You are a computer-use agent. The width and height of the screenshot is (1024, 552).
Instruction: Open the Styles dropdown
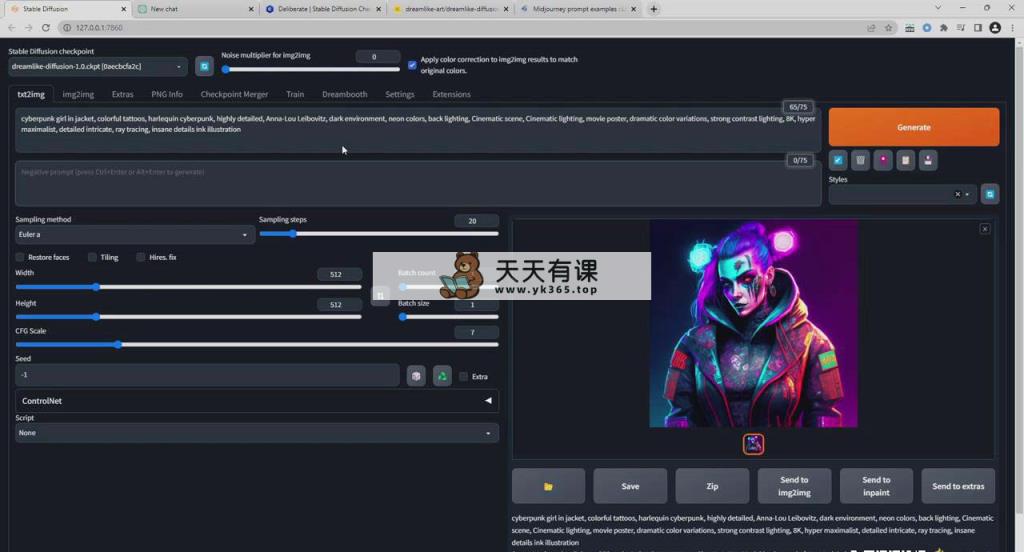(903, 194)
